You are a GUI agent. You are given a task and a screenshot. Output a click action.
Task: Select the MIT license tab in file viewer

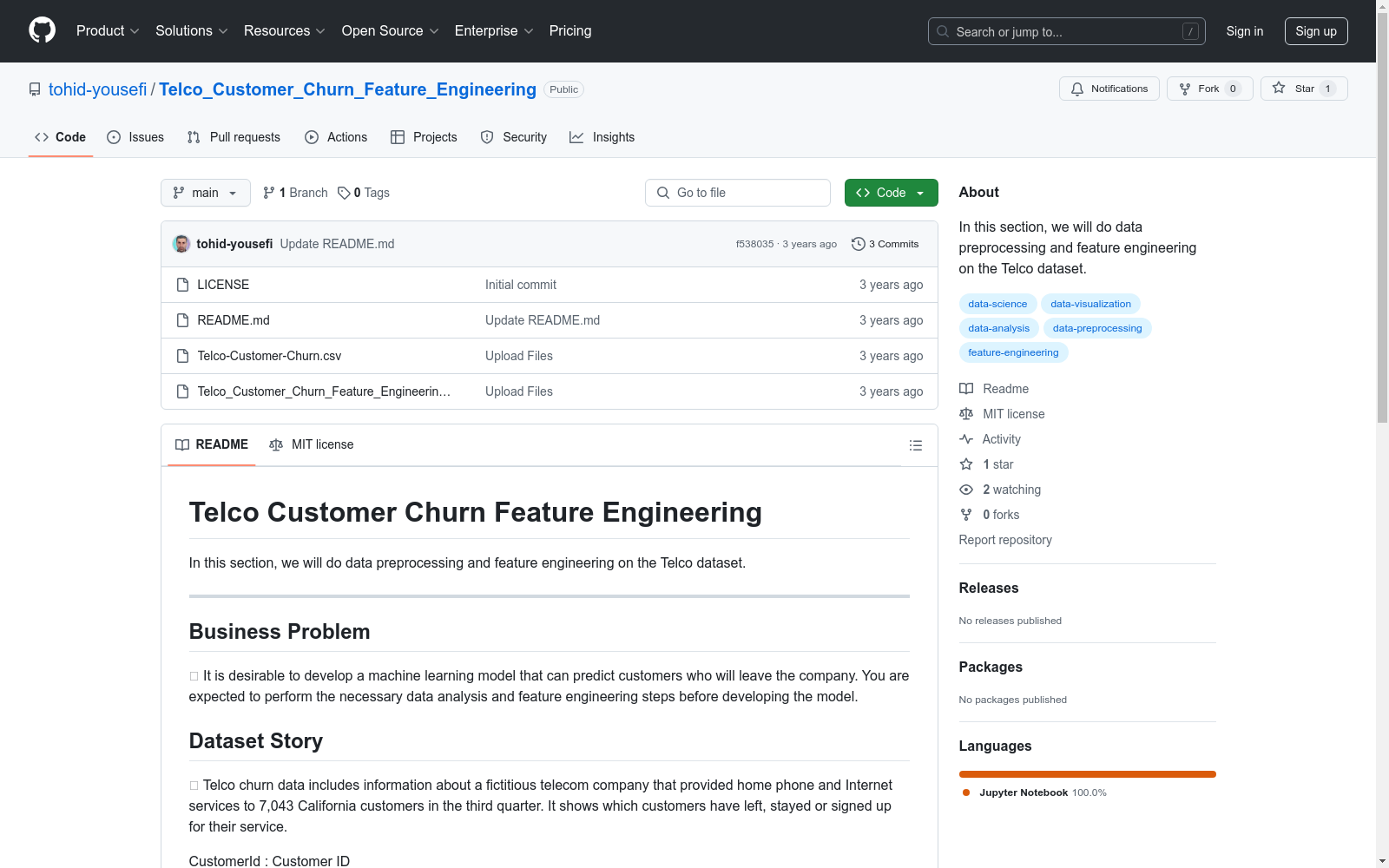point(312,444)
